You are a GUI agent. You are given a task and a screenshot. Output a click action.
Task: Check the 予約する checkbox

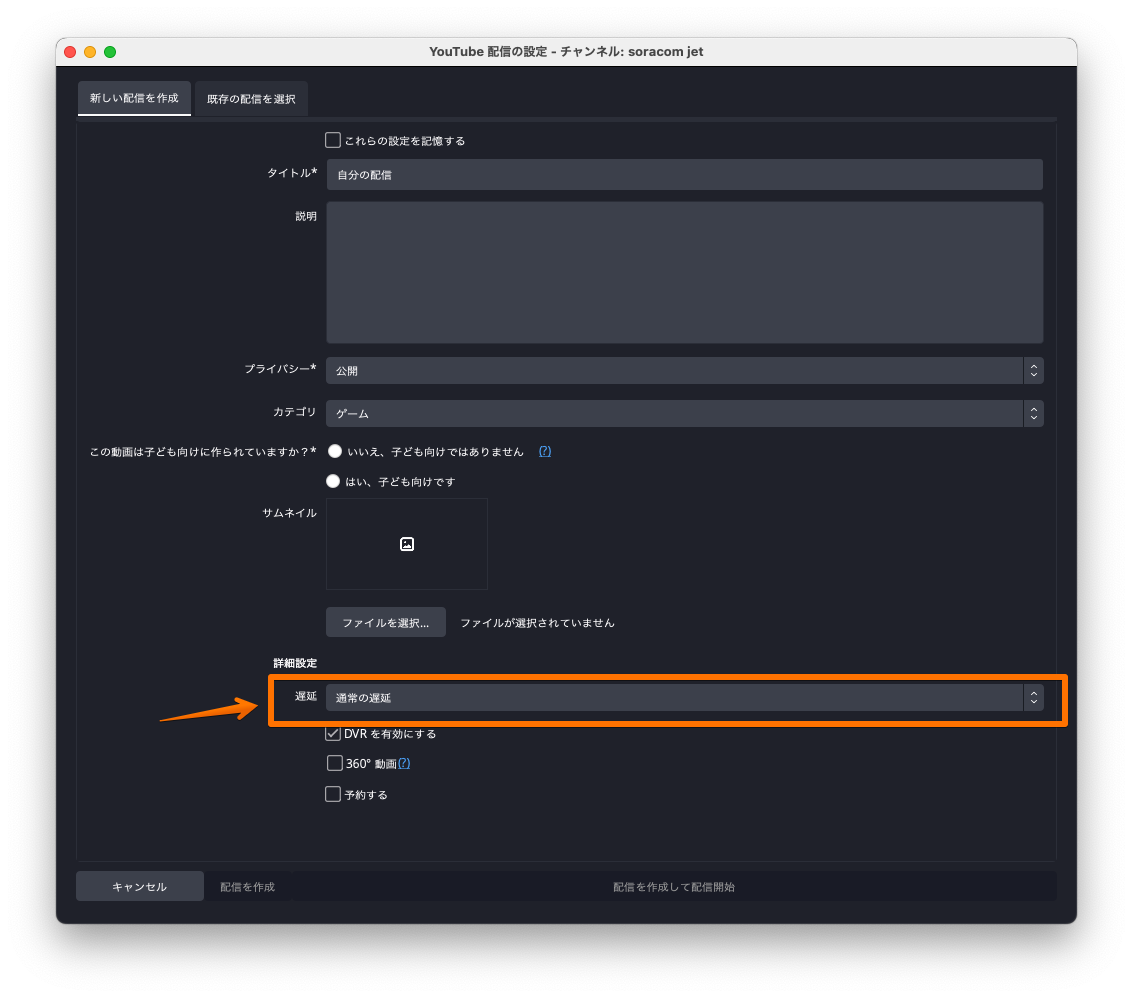333,794
